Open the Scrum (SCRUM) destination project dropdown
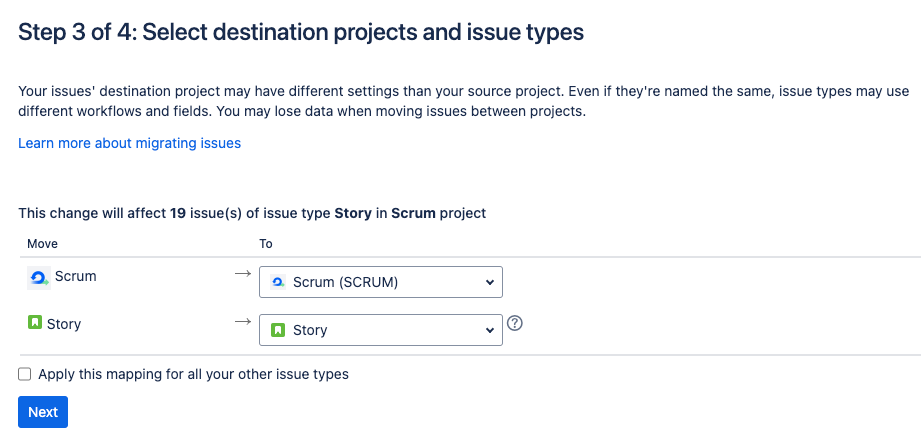 (x=381, y=282)
